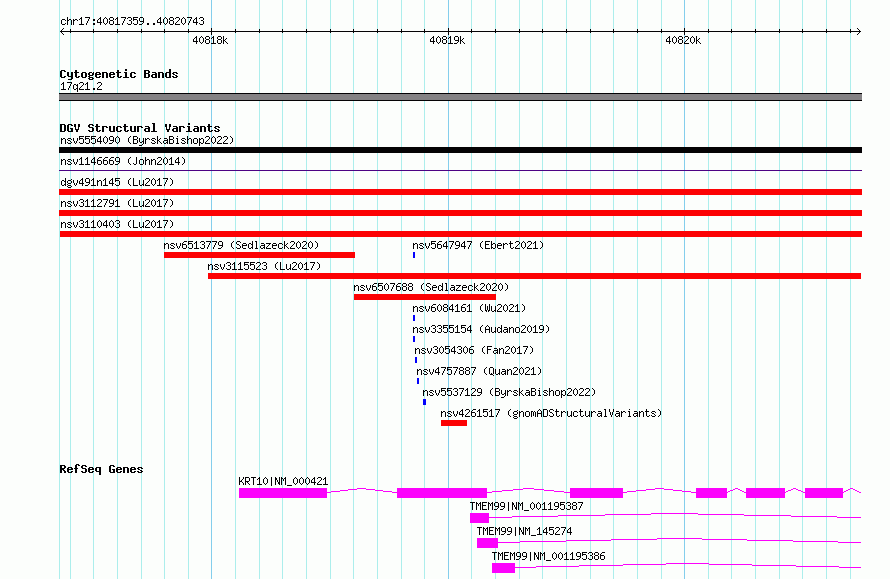Screen dimensions: 890x579
Task: Click the TMEM99 NM_001195387 exon block
Action: click(480, 518)
